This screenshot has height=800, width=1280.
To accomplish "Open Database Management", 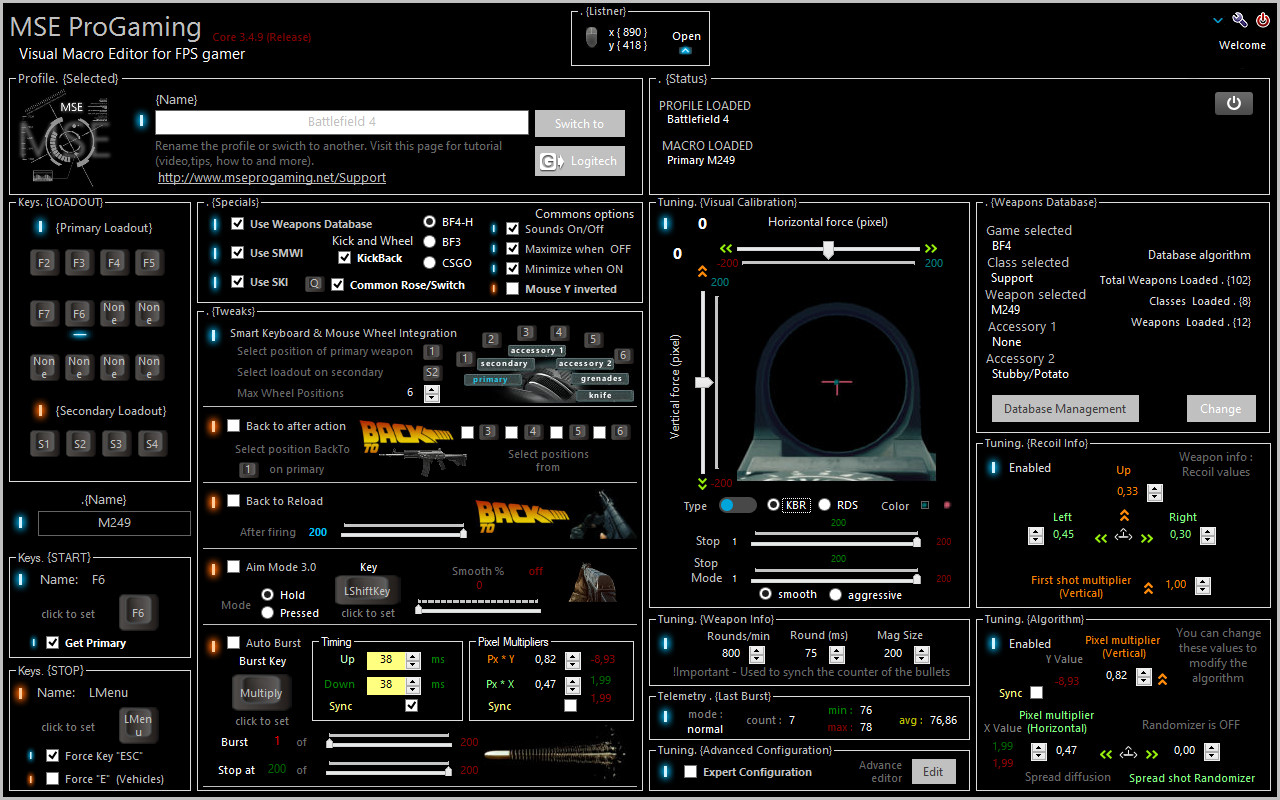I will [1065, 409].
